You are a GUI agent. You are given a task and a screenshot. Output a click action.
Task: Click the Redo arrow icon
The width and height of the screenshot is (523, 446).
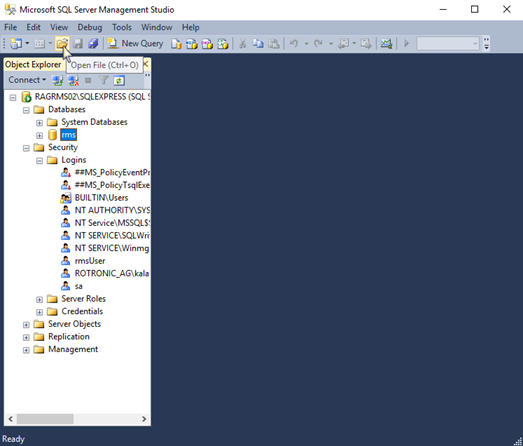click(x=318, y=44)
